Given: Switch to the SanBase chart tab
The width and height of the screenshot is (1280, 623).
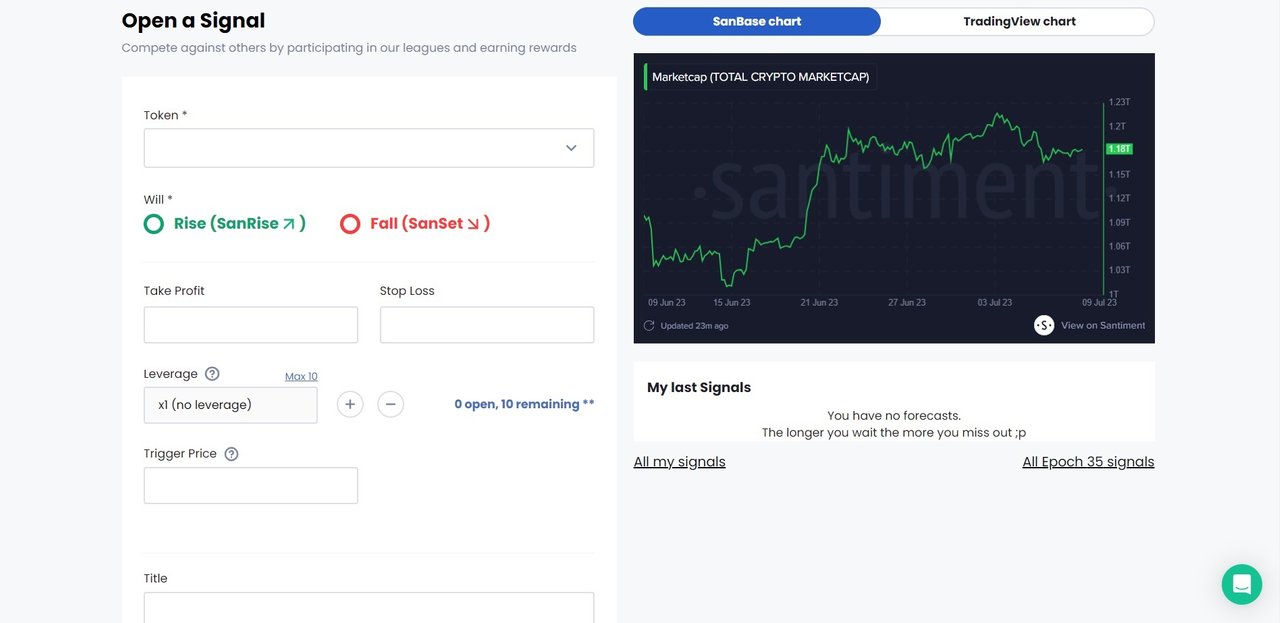Looking at the screenshot, I should point(757,21).
